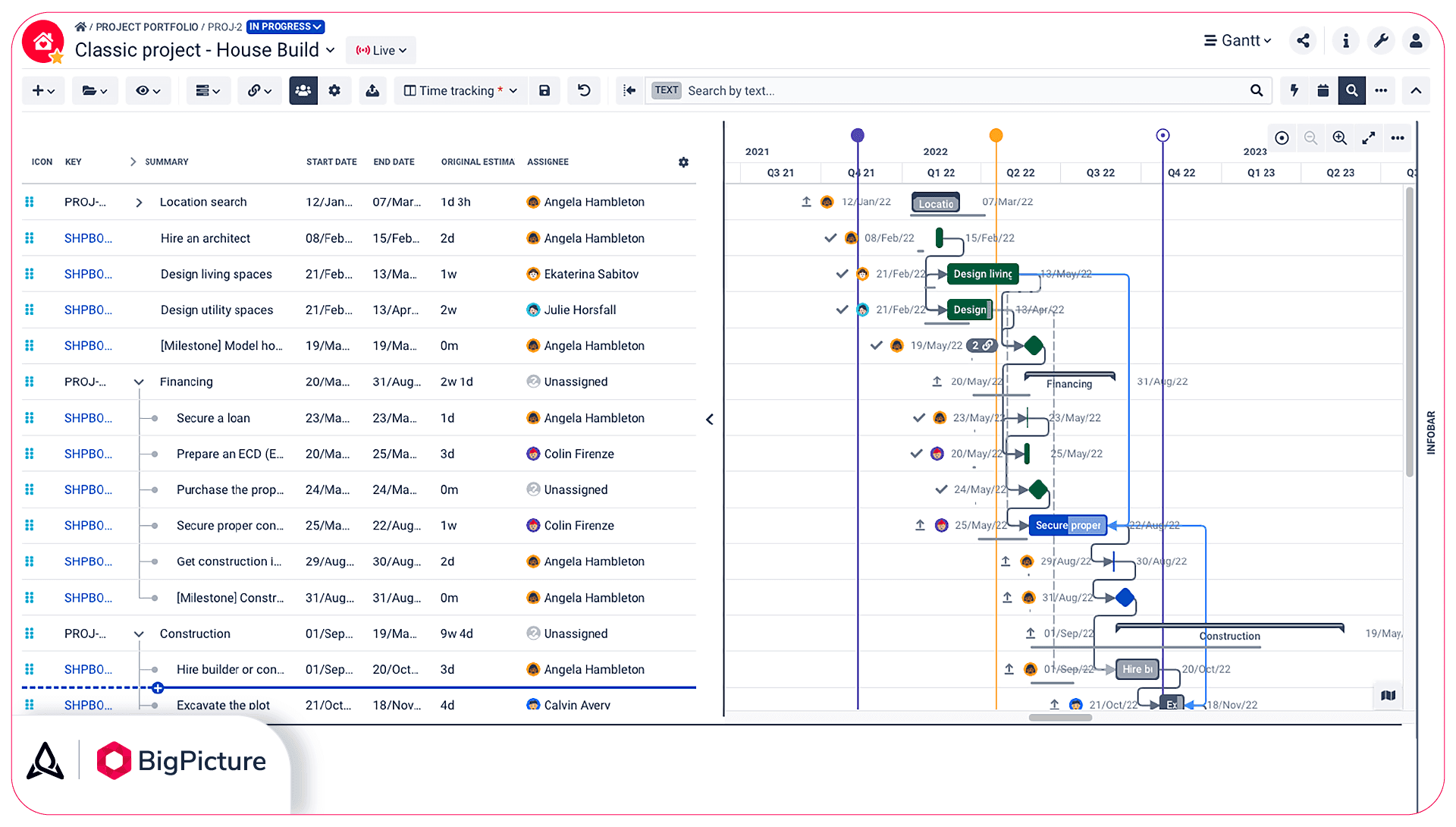Click the collapse-to-left indent icon

pos(629,90)
